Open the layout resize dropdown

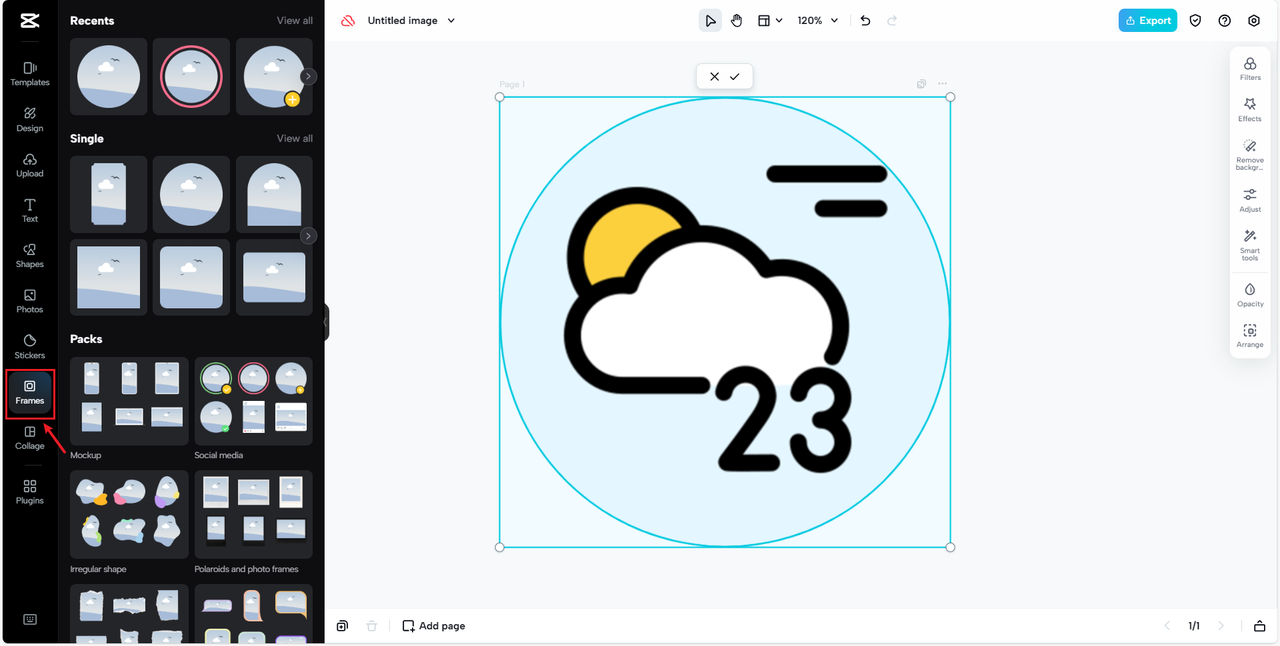pos(769,20)
